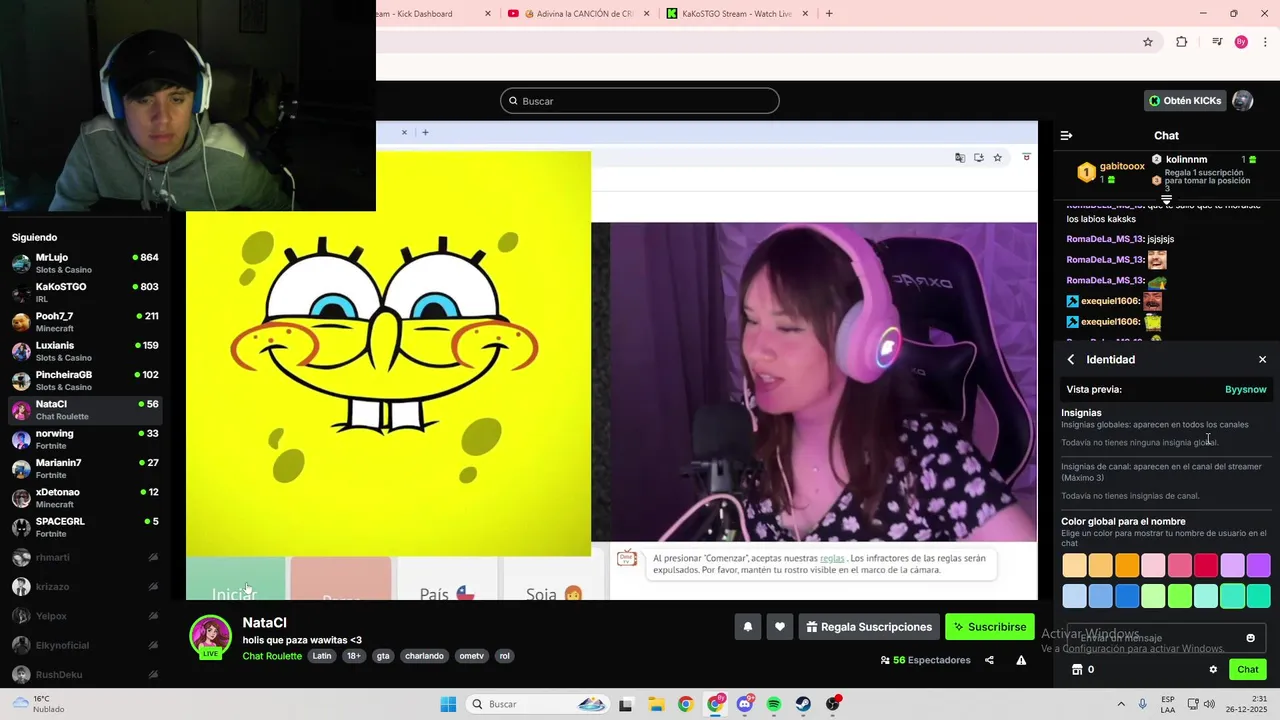Open norwing channel in sidebar

point(85,439)
